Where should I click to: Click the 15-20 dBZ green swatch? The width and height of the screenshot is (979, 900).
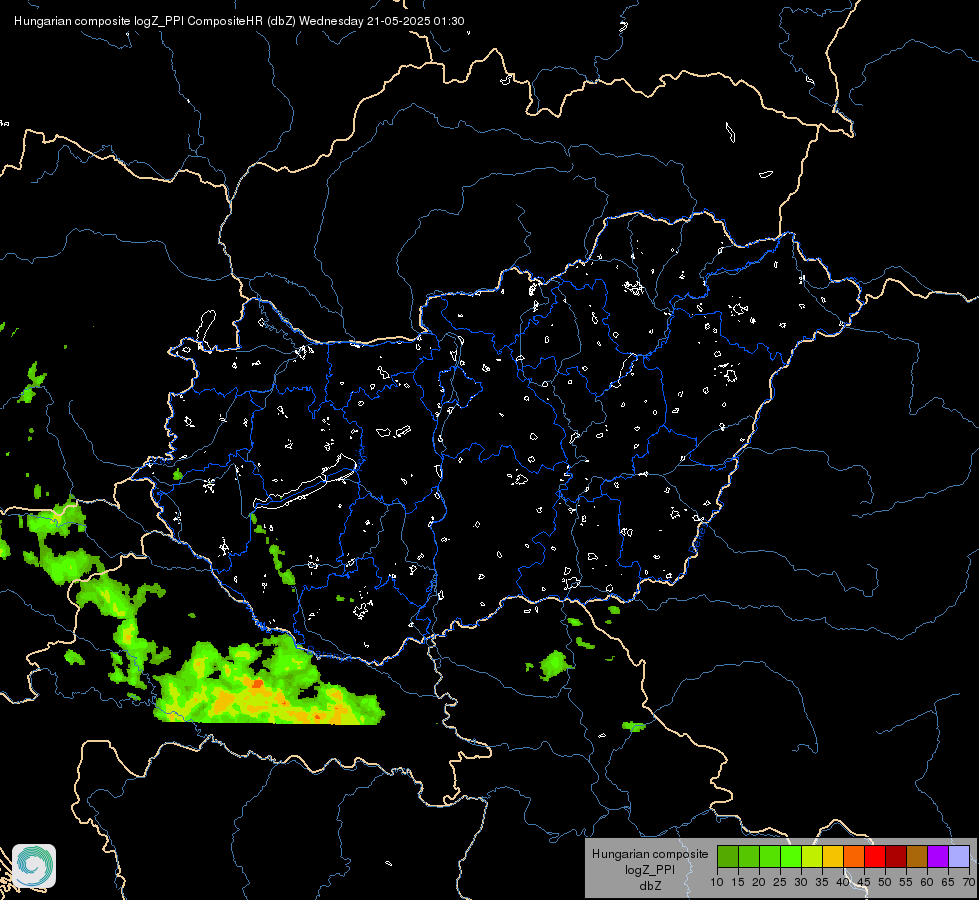click(749, 856)
